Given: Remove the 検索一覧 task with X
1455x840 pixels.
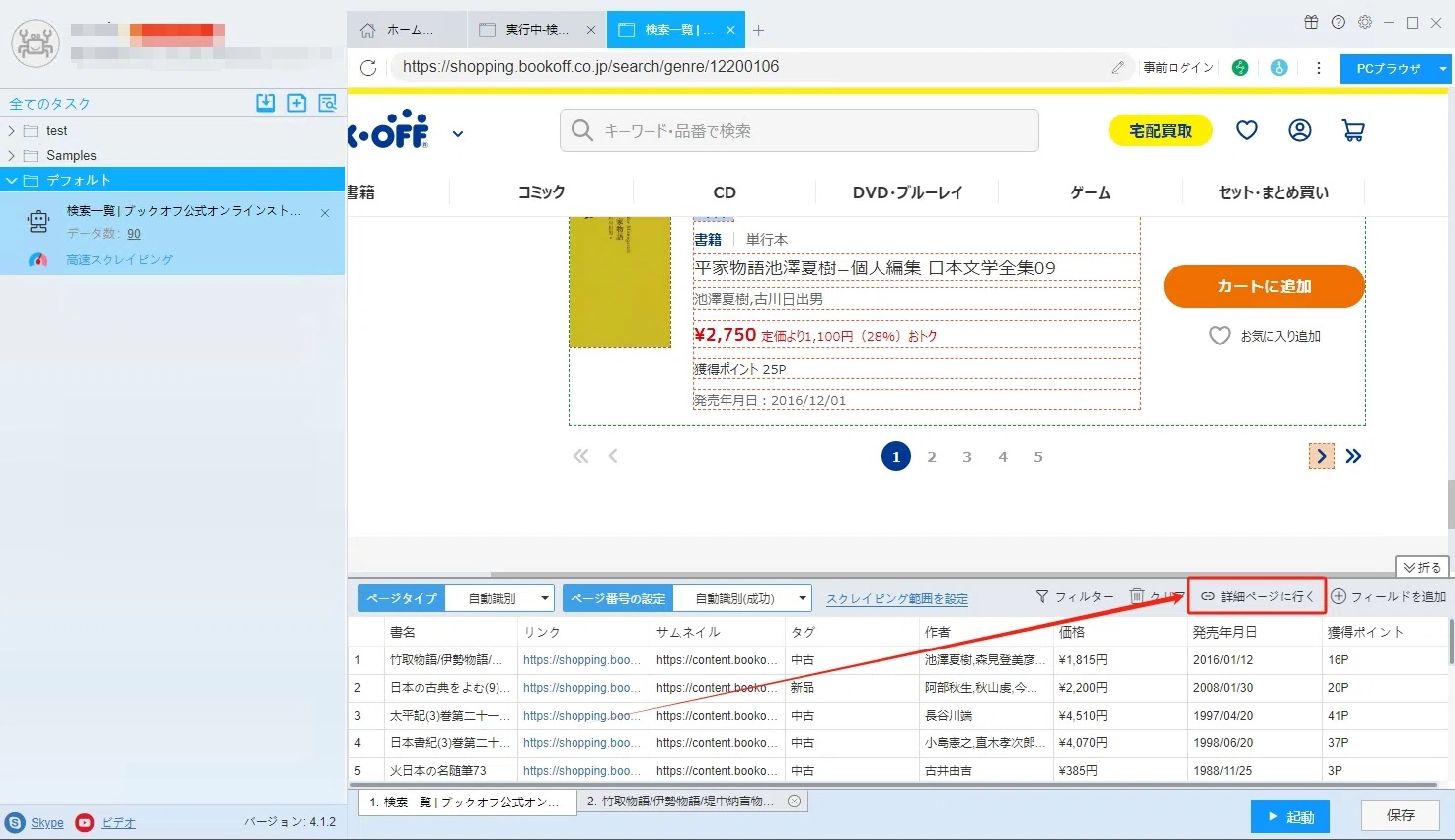Looking at the screenshot, I should [325, 212].
